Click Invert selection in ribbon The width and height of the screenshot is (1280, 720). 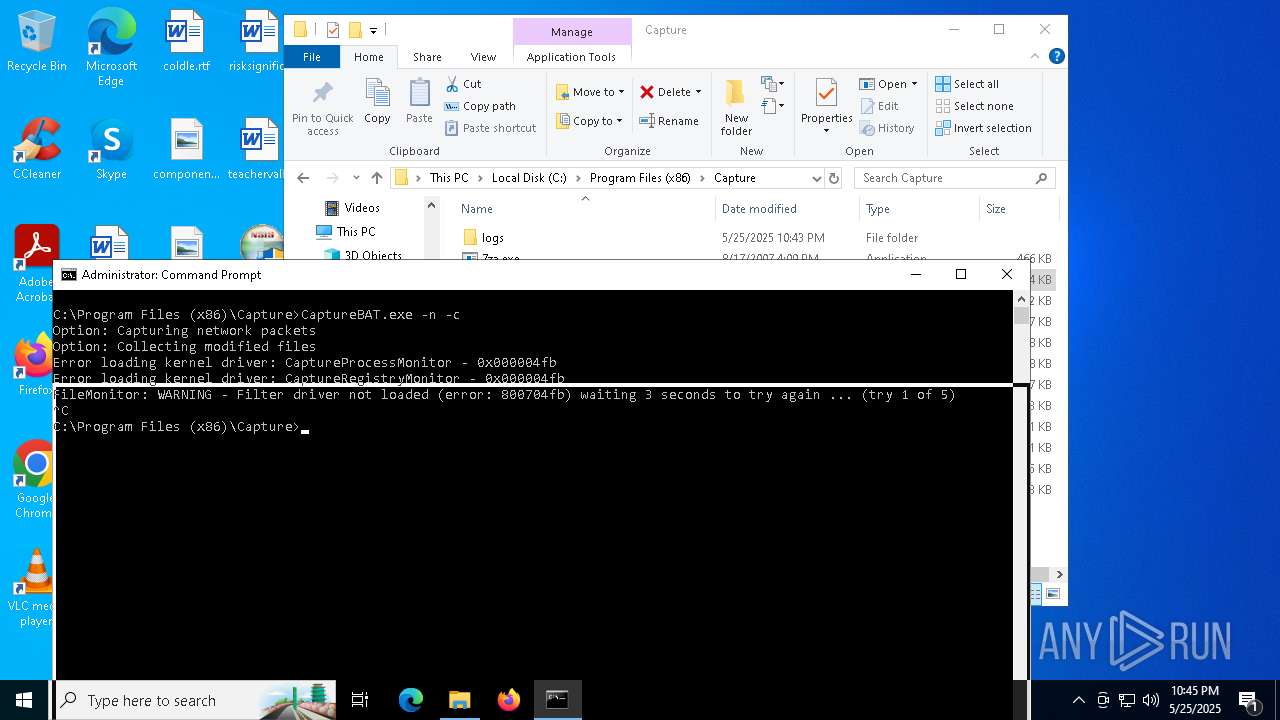983,128
